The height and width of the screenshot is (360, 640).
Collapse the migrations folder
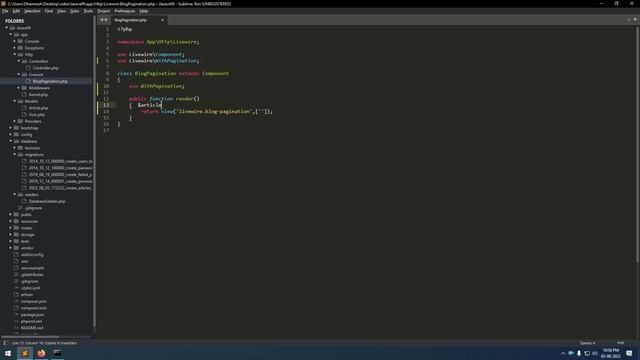pos(15,155)
